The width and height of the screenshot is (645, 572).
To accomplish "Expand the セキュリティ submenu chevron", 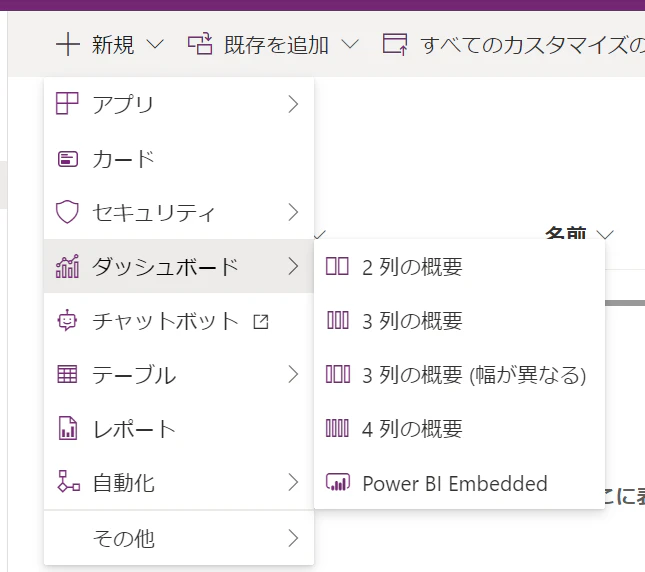I will (x=293, y=212).
